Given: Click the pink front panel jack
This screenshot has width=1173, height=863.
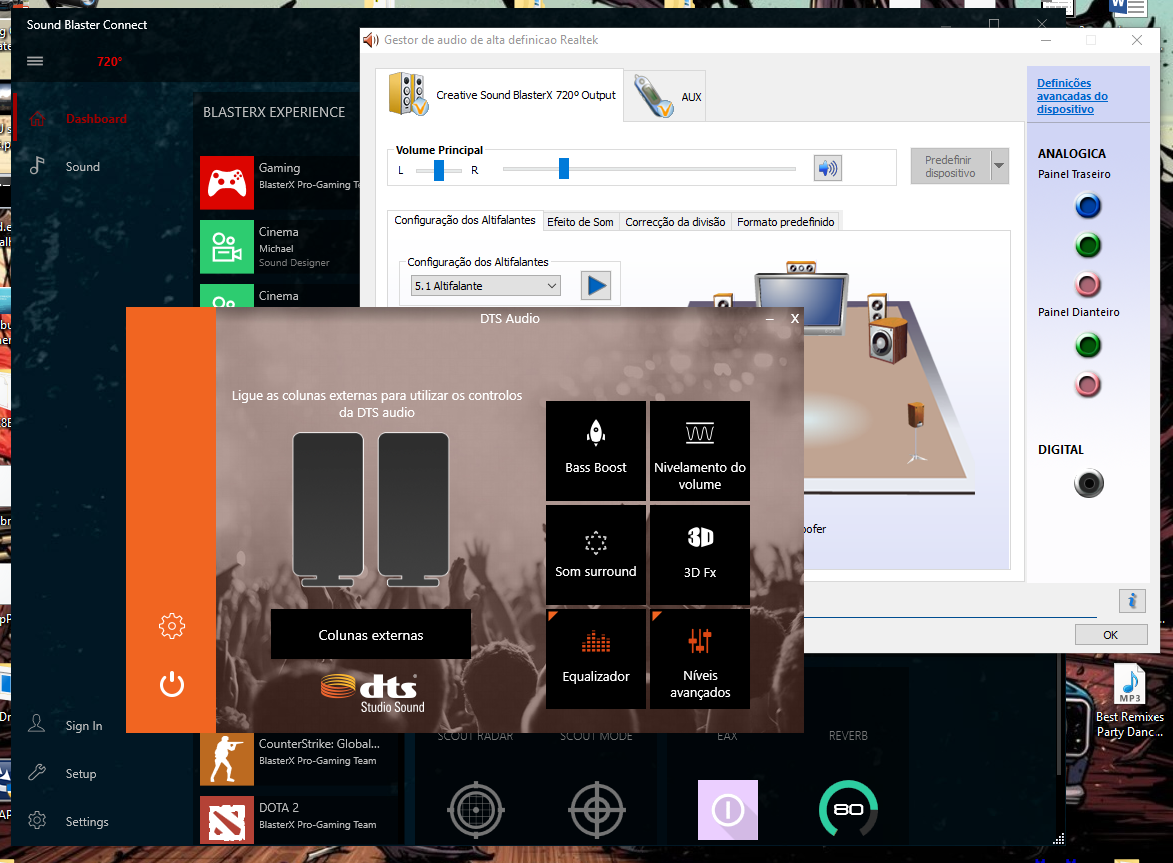Looking at the screenshot, I should pos(1088,385).
